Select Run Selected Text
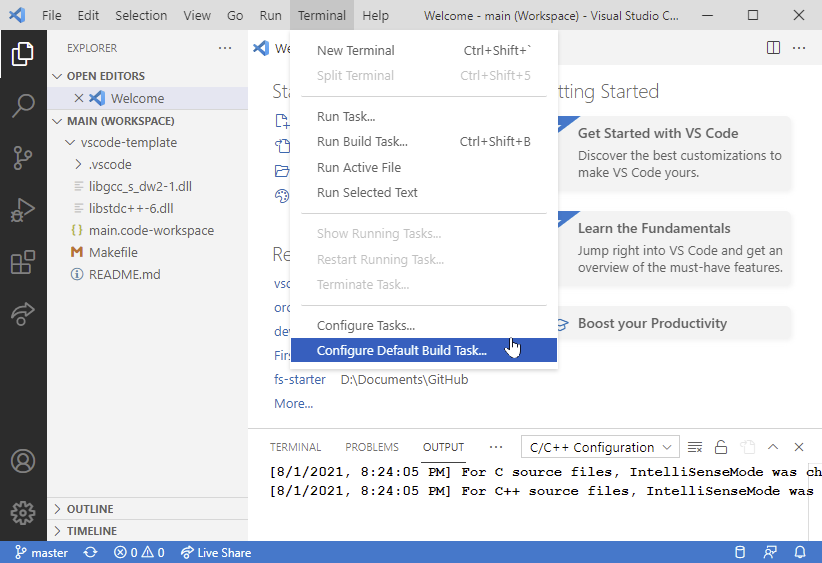822x563 pixels. 424,192
